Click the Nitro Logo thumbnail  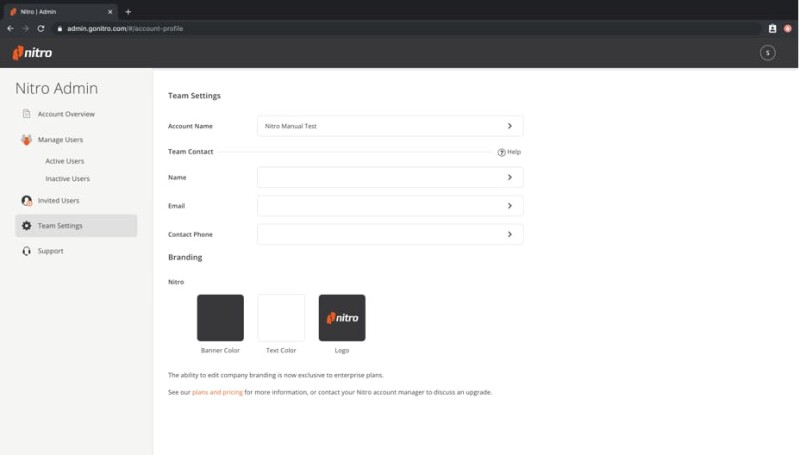tap(342, 318)
